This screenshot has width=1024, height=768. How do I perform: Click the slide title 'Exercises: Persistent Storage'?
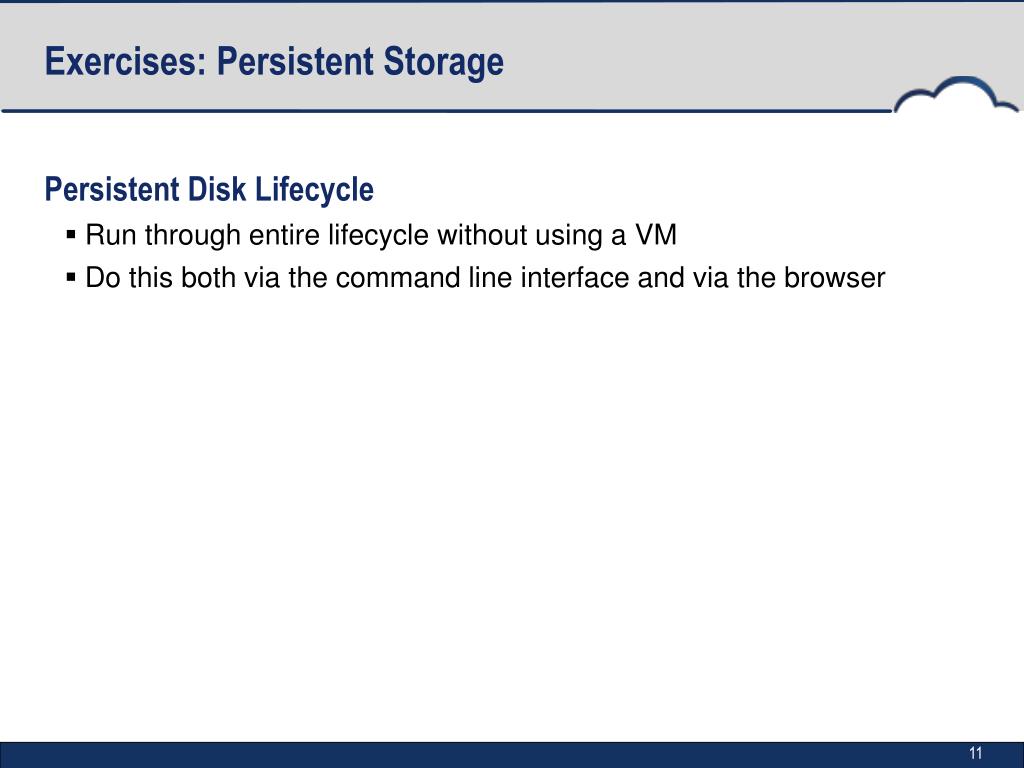pos(274,62)
